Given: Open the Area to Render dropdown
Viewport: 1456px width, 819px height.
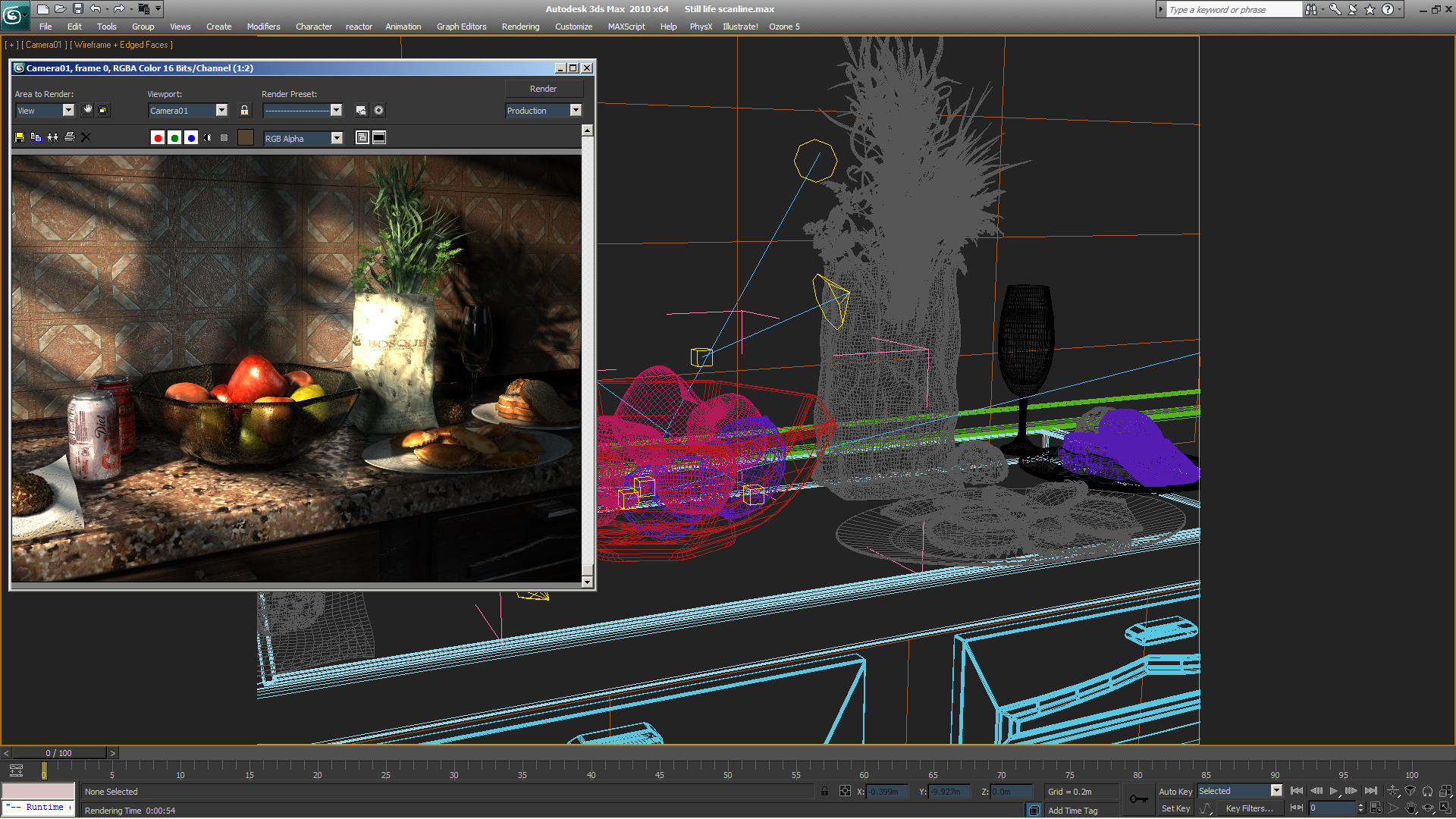Looking at the screenshot, I should pyautogui.click(x=67, y=111).
